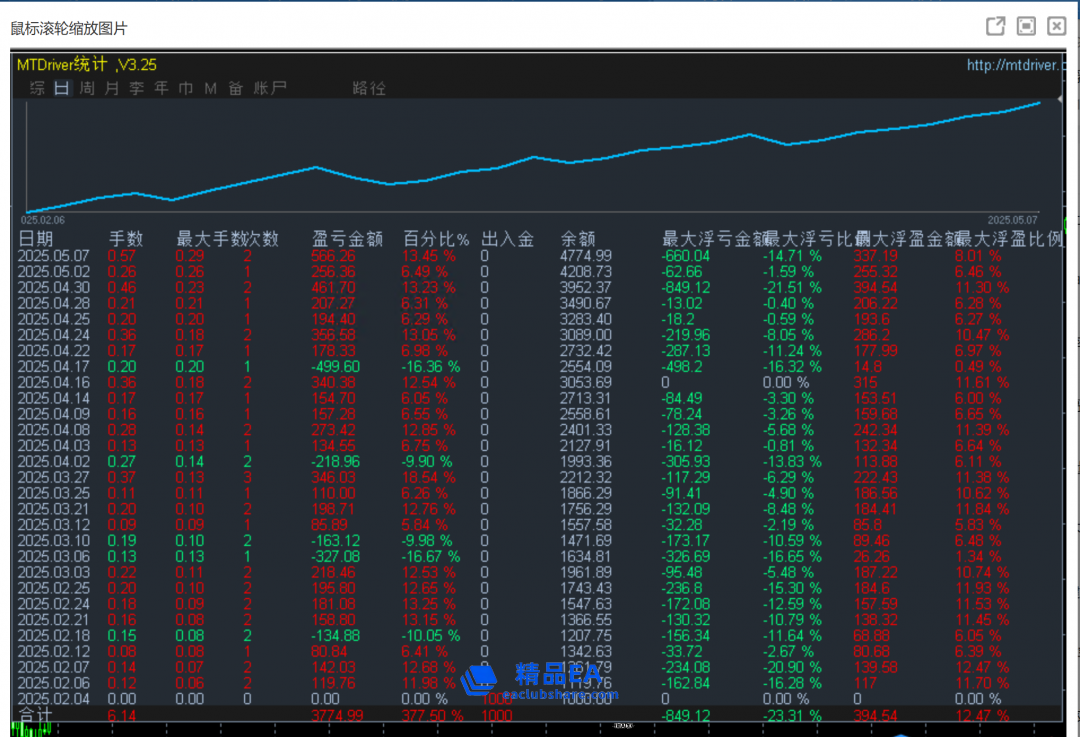Open the M tab
Viewport: 1080px width, 737px height.
coord(210,89)
